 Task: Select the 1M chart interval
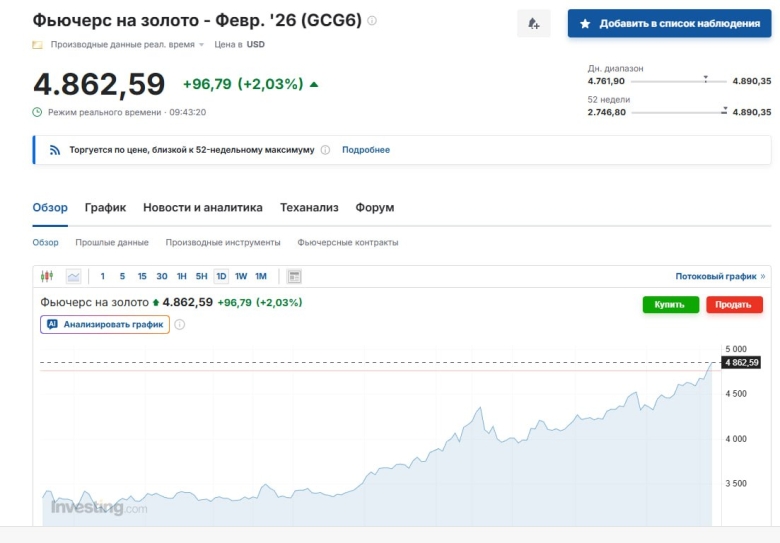261,276
